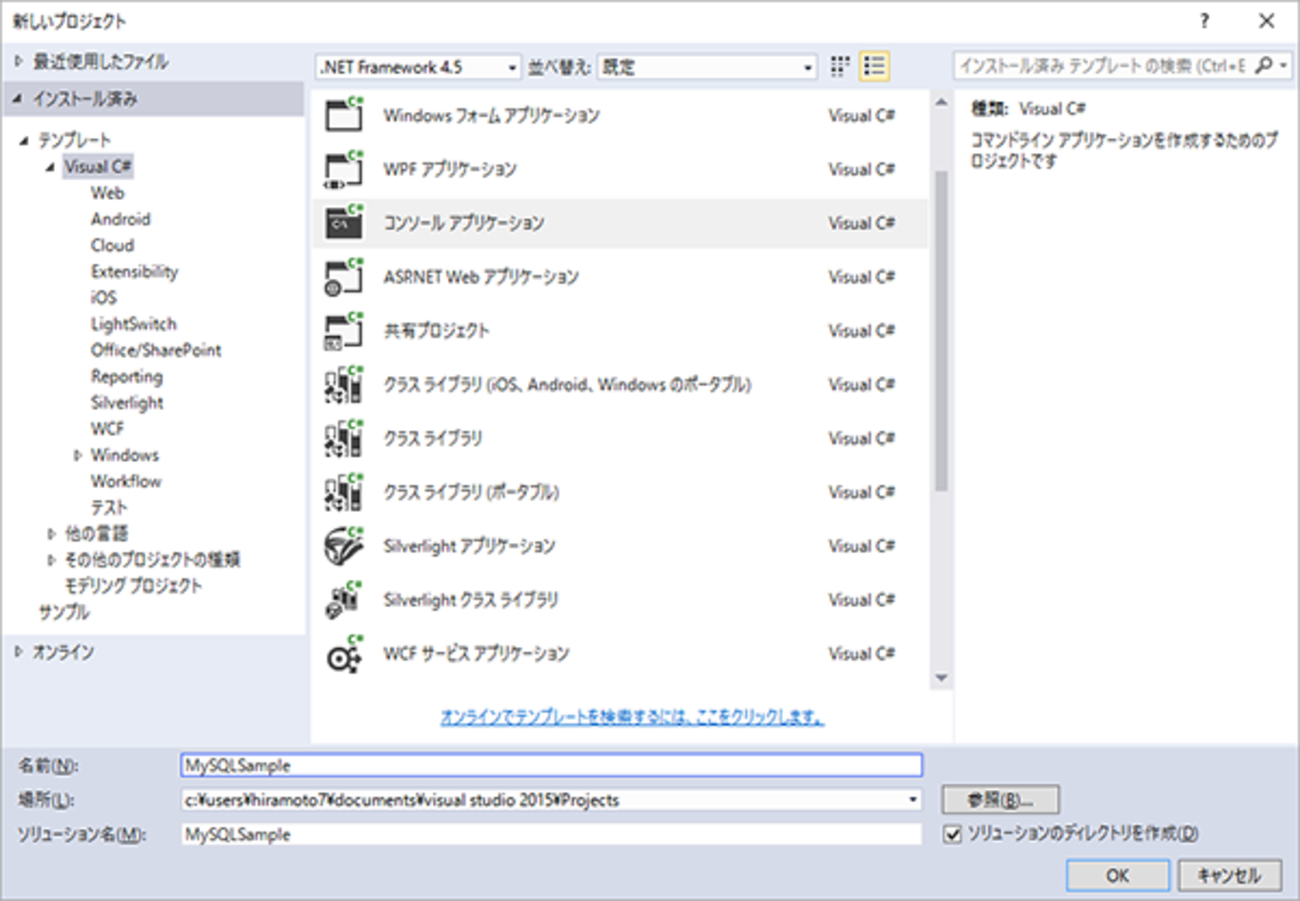Viewport: 1300px width, 901px height.
Task: Click the Silverlight アプリケーション label
Action: (469, 547)
